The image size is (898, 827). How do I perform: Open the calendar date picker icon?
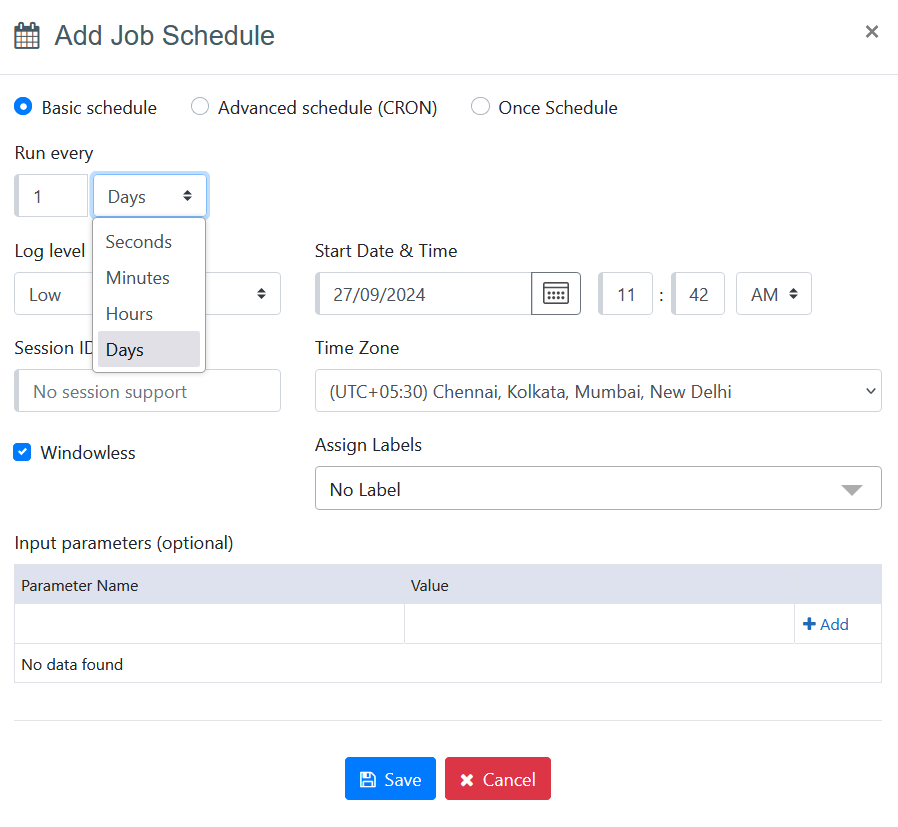555,294
